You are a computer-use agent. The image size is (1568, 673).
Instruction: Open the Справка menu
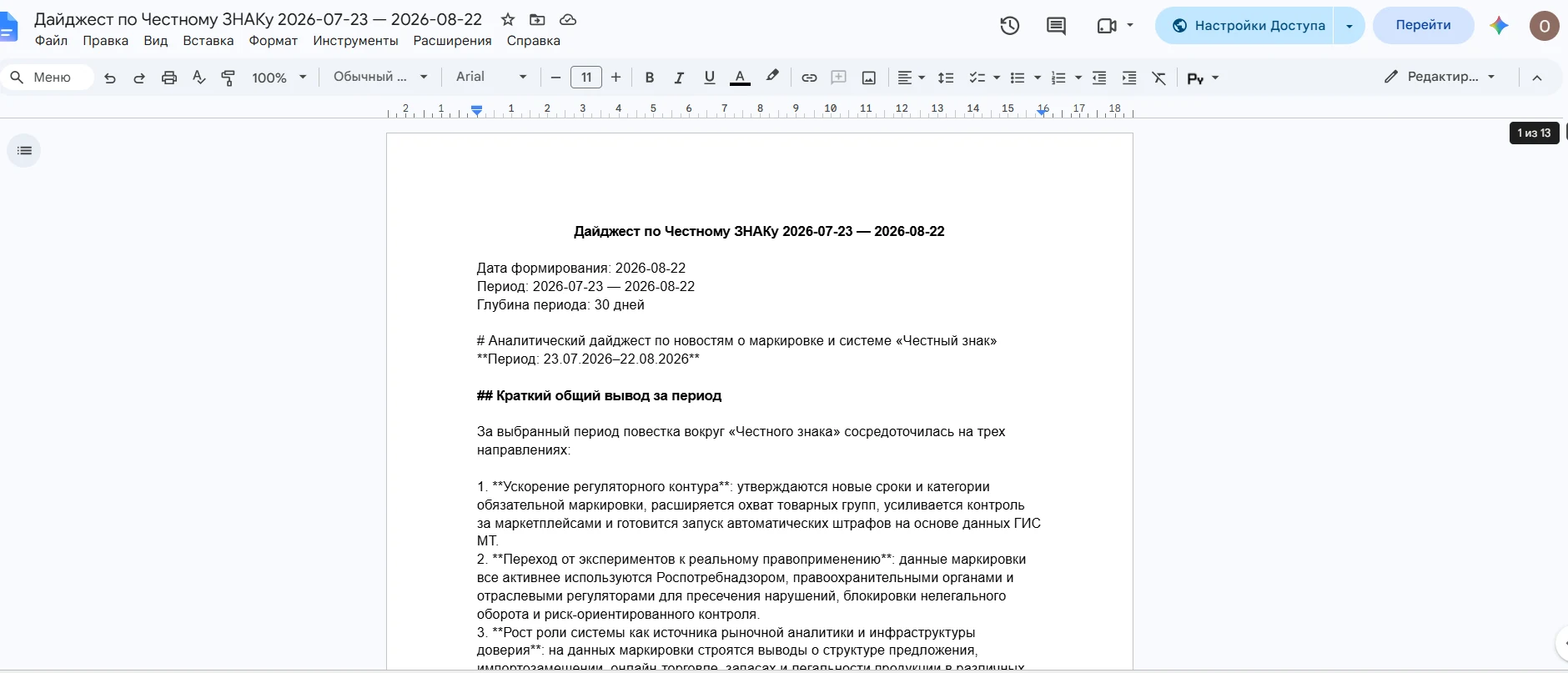534,41
